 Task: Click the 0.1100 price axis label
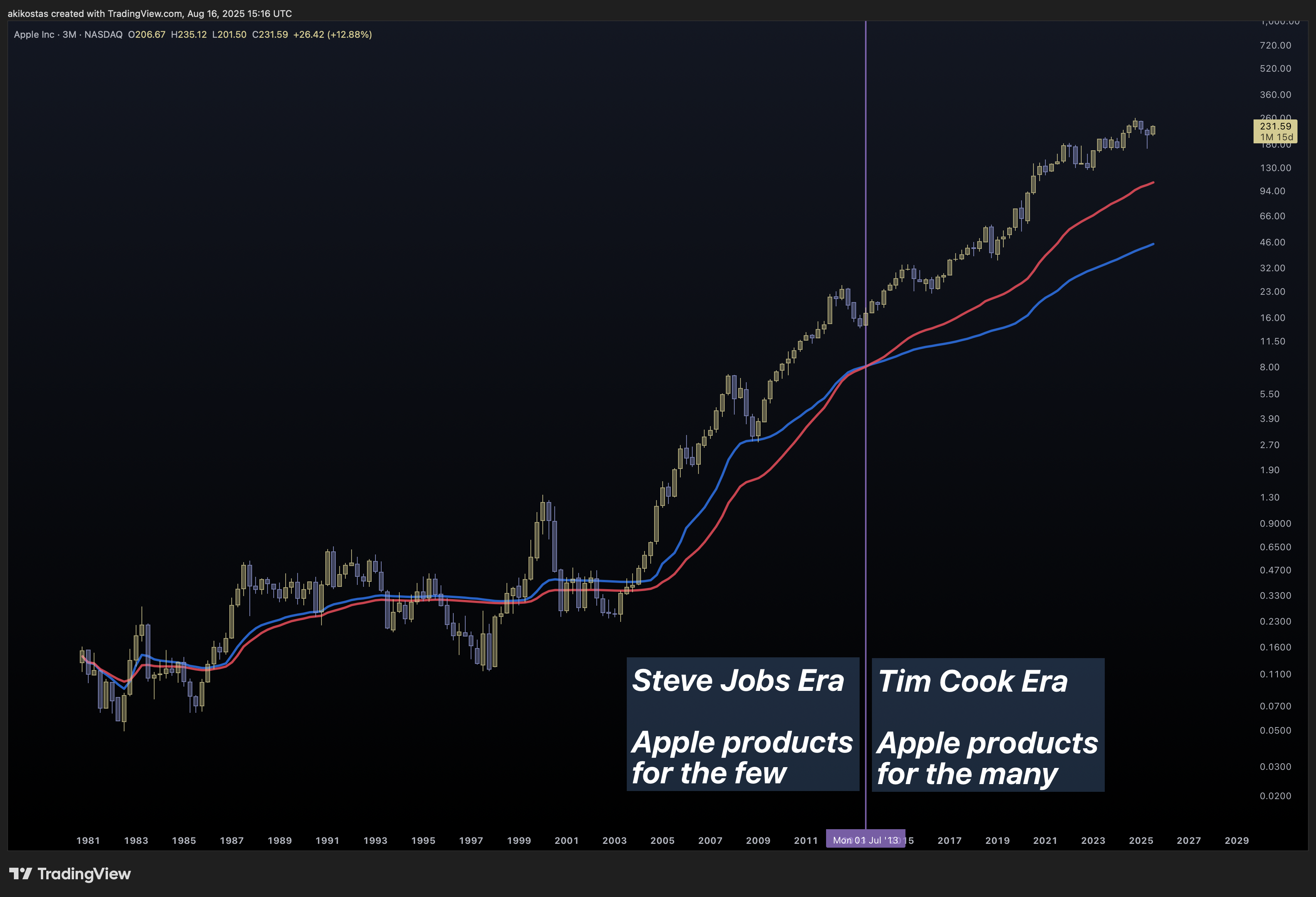pos(1275,675)
